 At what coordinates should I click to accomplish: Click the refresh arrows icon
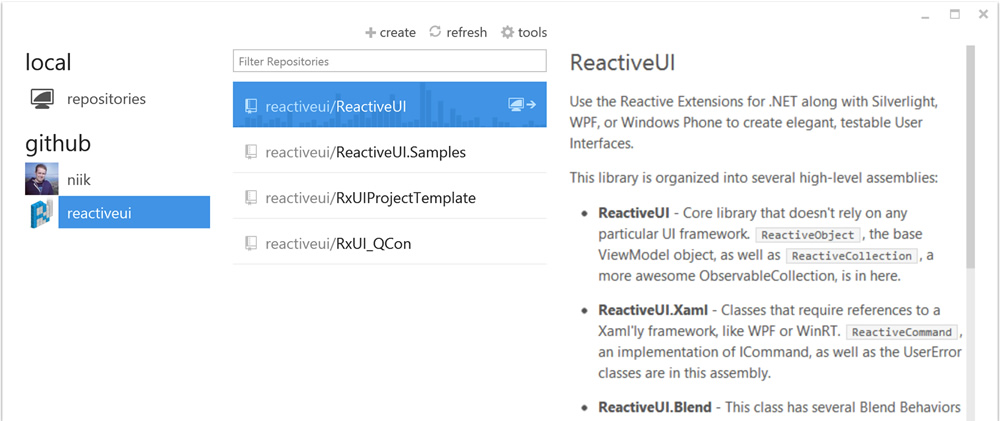435,32
